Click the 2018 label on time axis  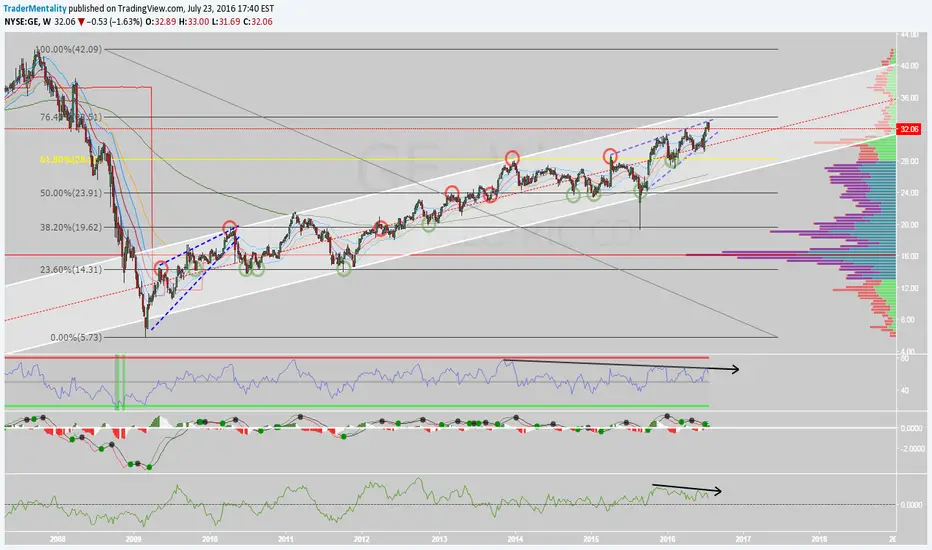point(819,539)
